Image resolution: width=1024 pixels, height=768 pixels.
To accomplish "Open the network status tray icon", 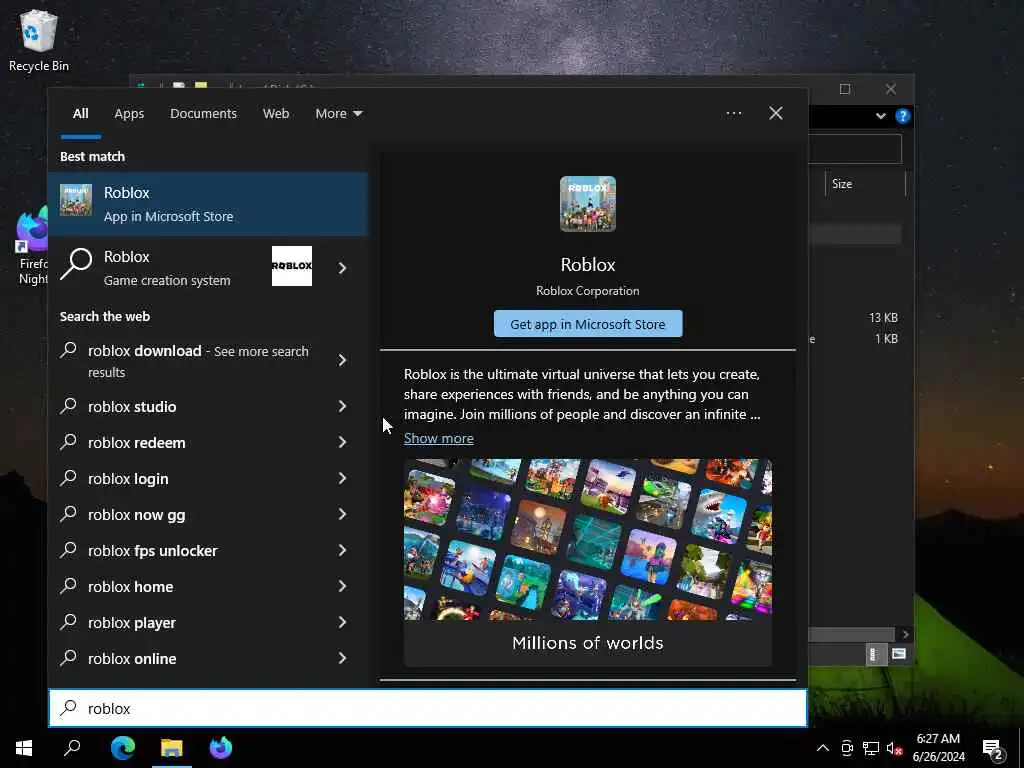I will click(x=871, y=748).
